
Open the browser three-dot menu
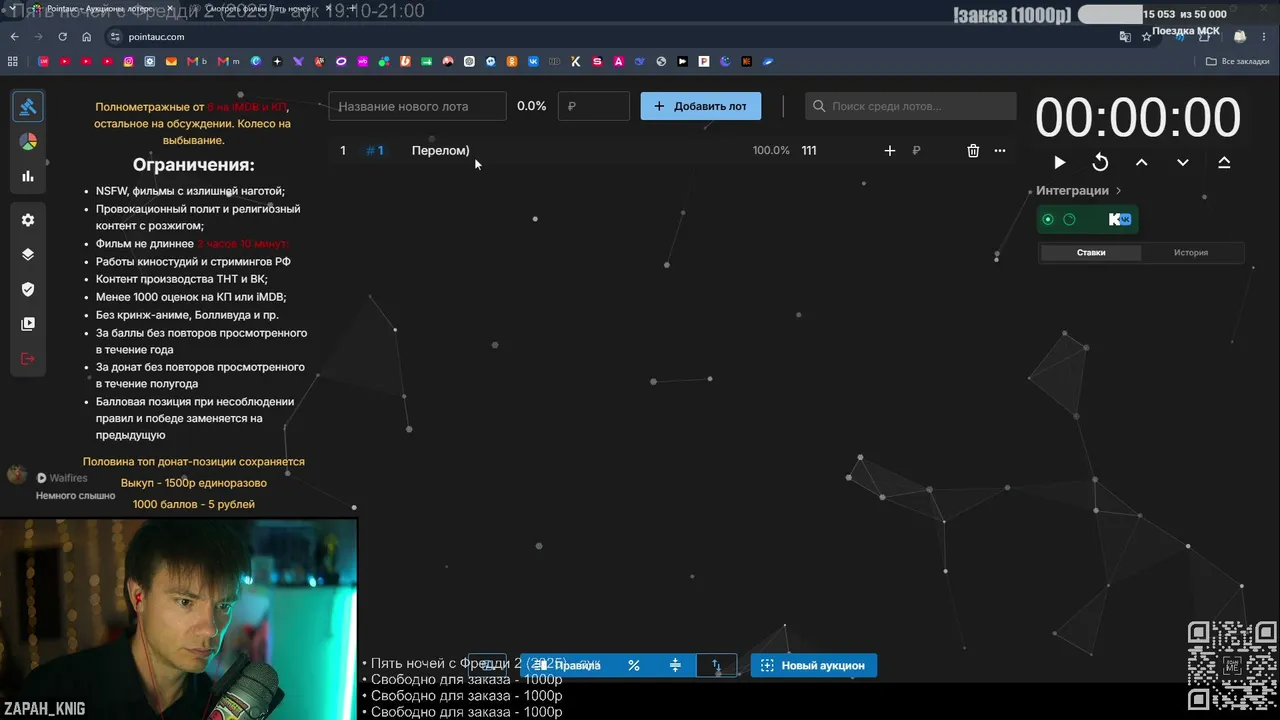click(1265, 37)
